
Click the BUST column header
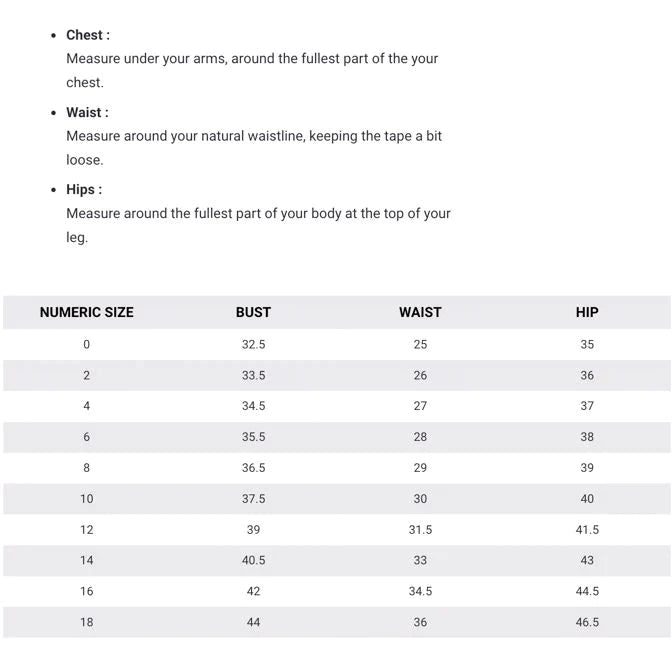(x=253, y=312)
